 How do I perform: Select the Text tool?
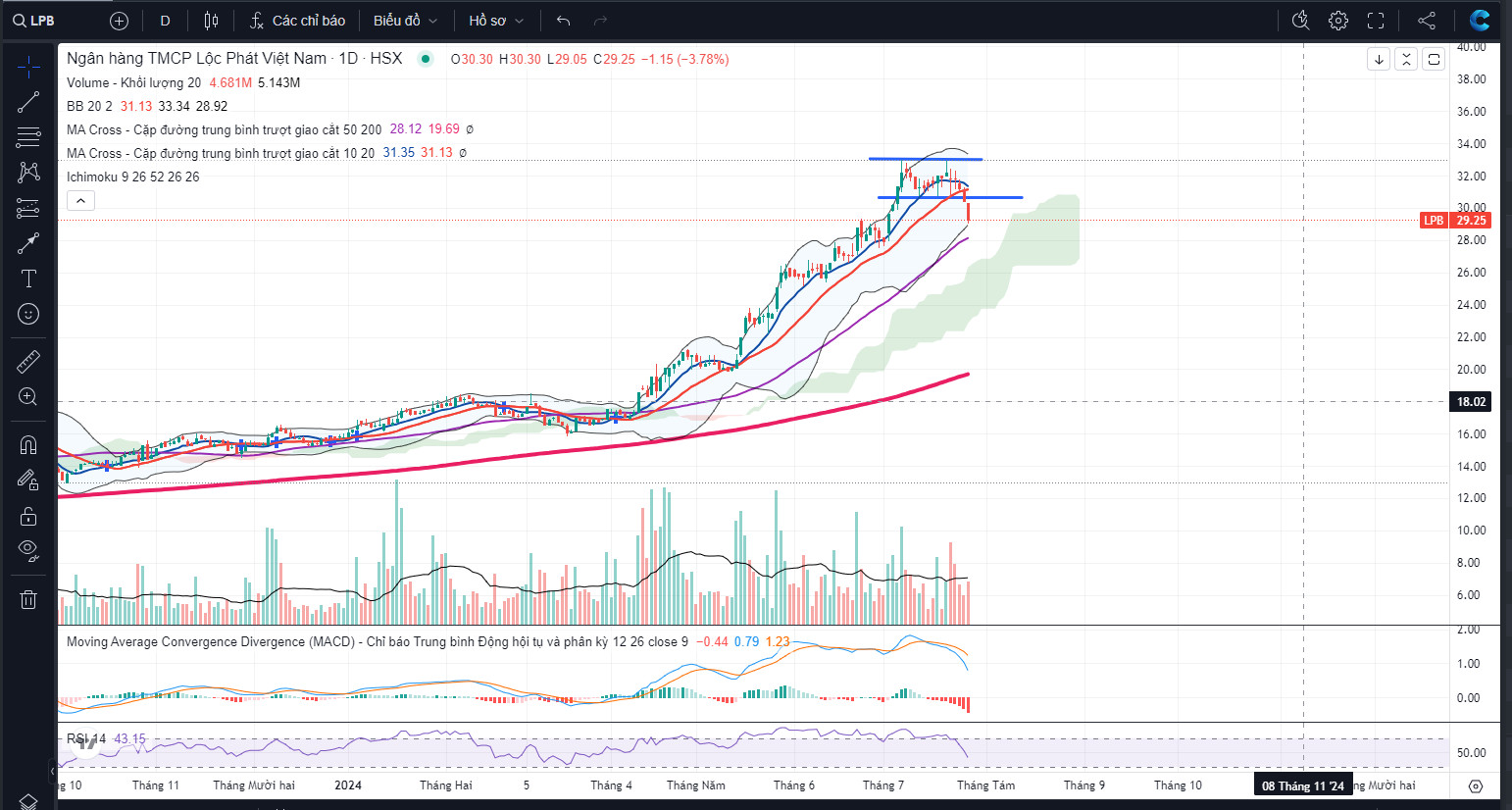pyautogui.click(x=28, y=278)
